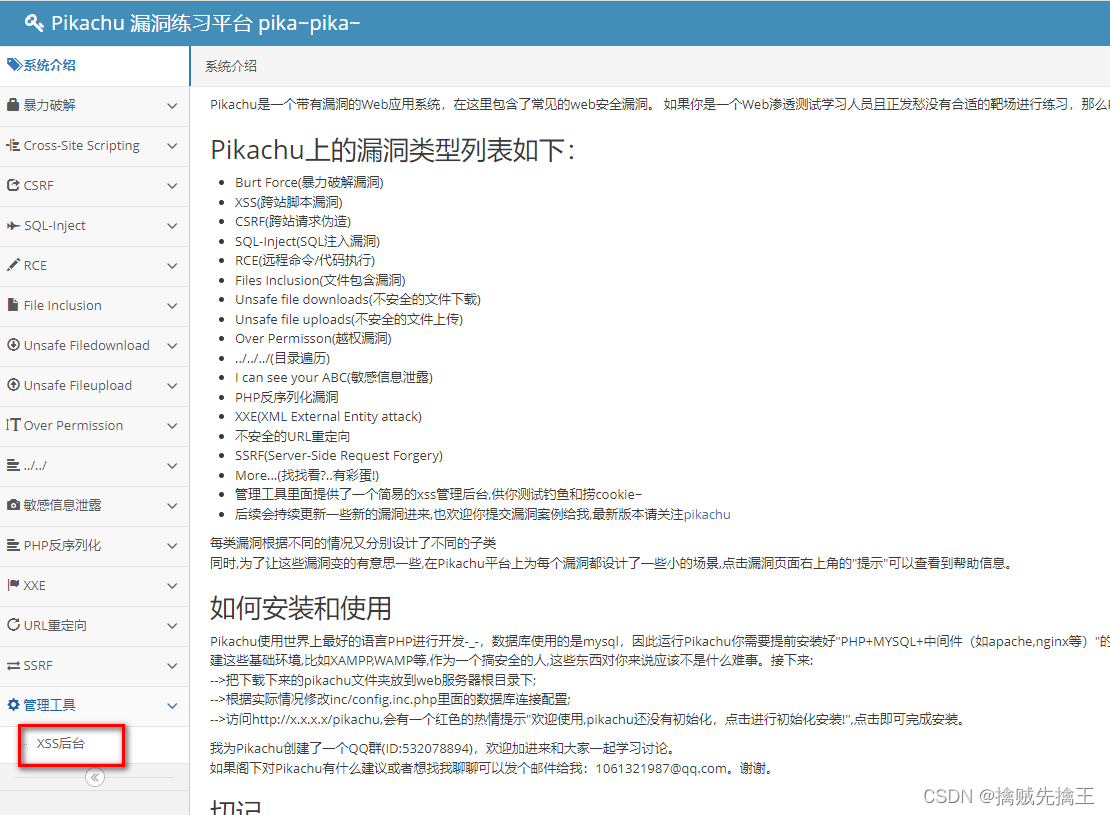Image resolution: width=1110 pixels, height=815 pixels.
Task: Click the Cross-Site Scripting indent icon
Action: coord(13,145)
